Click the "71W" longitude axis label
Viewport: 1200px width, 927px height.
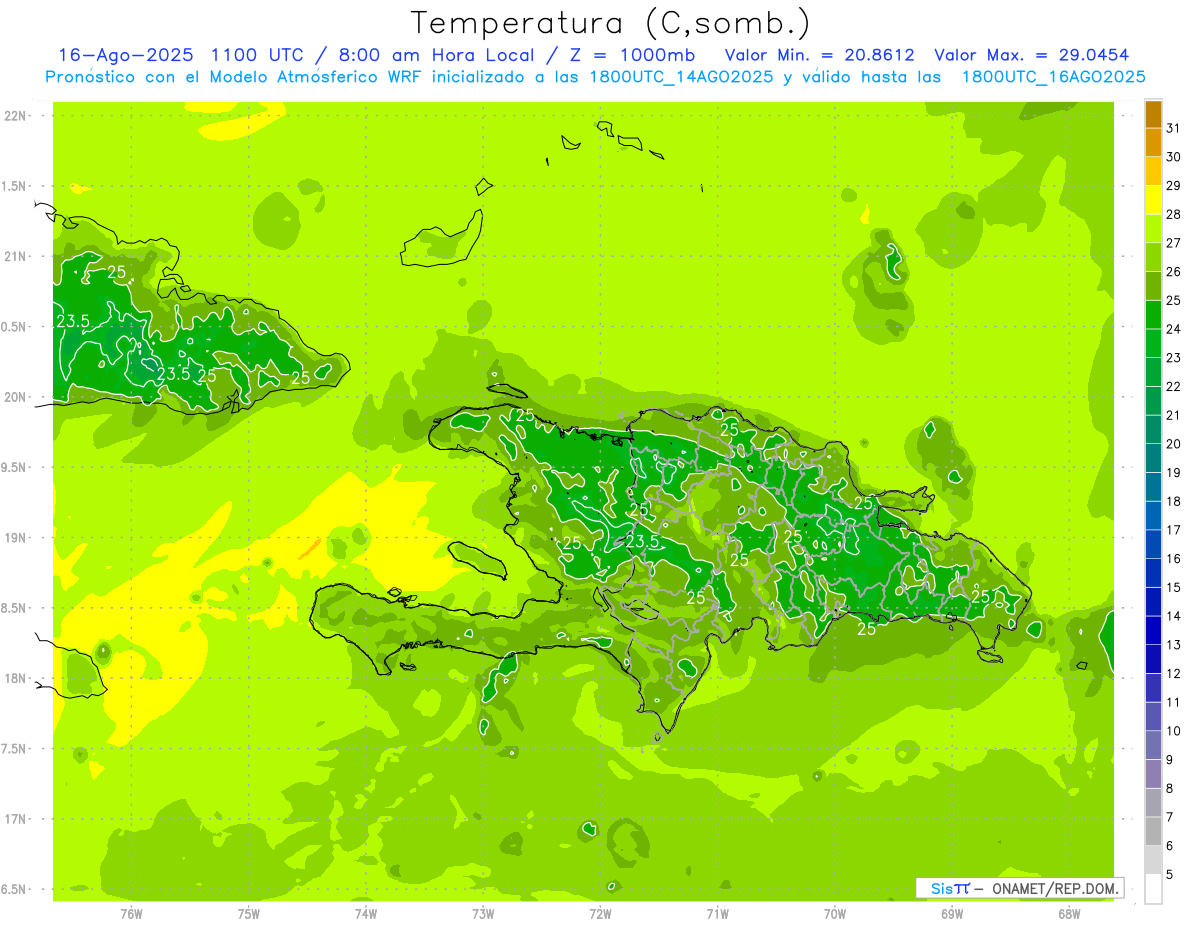pyautogui.click(x=717, y=913)
